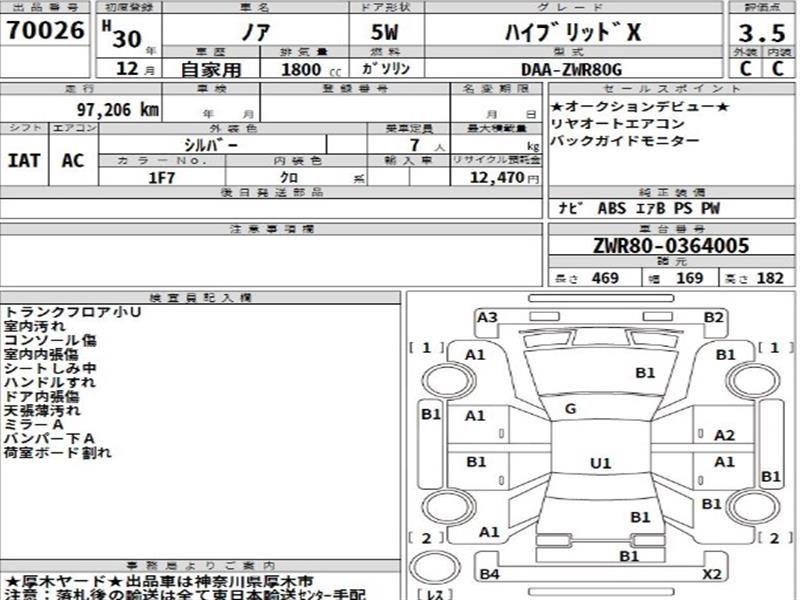
Task: Click the U1 dent mark on roof
Action: (x=601, y=463)
